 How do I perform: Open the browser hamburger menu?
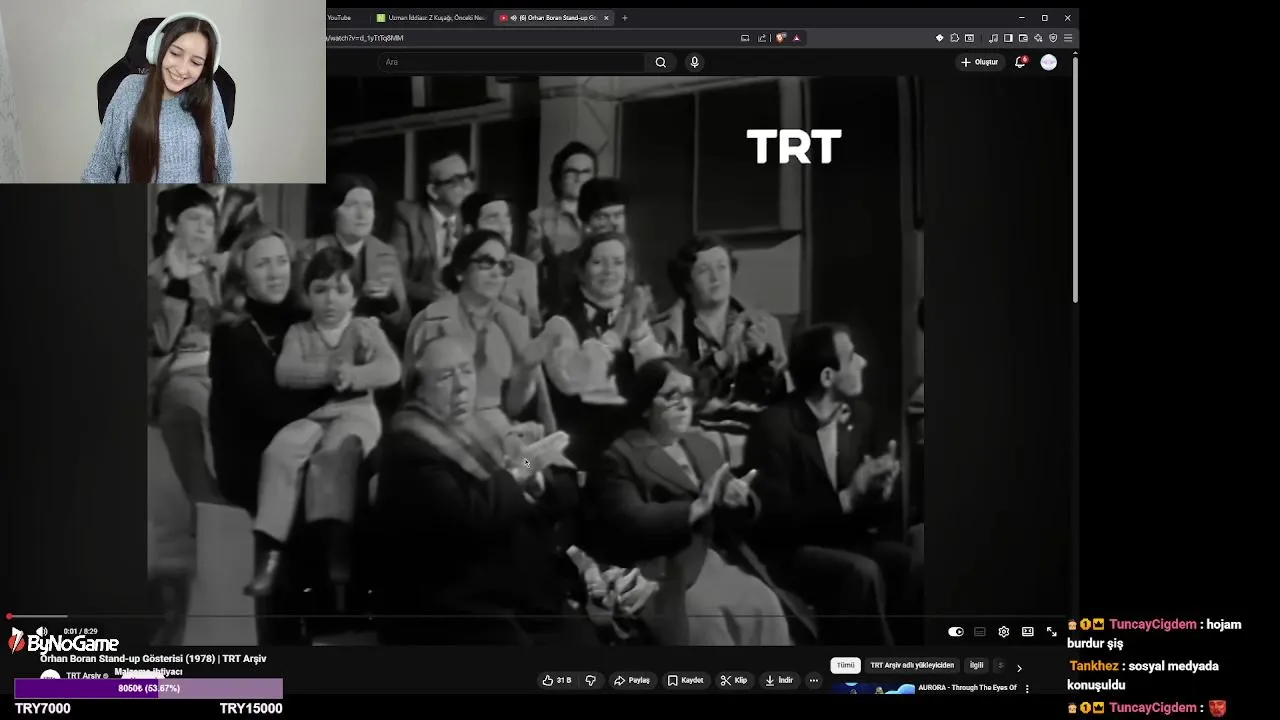click(1068, 38)
